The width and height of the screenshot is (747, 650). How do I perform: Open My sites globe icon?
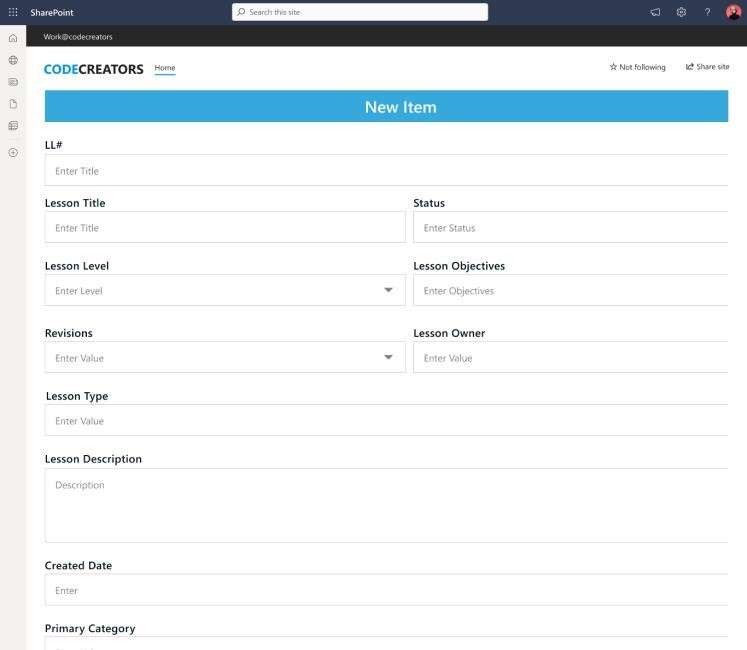coord(13,60)
